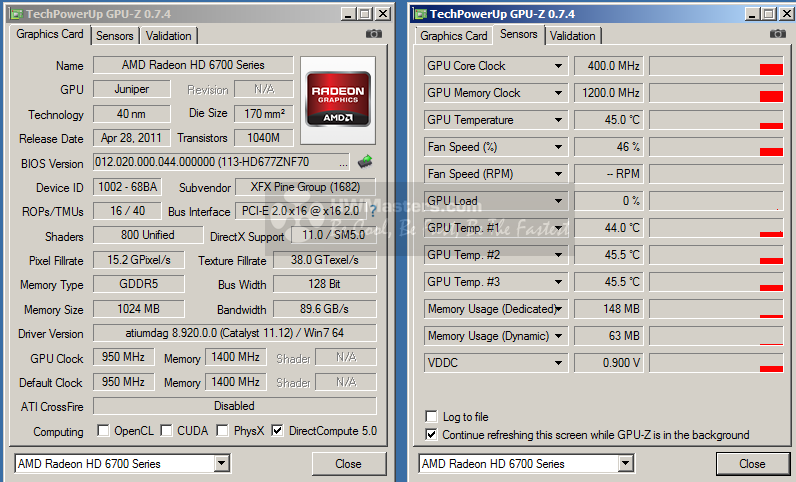
Task: Open the Validation tab in Sensors window
Action: click(573, 35)
